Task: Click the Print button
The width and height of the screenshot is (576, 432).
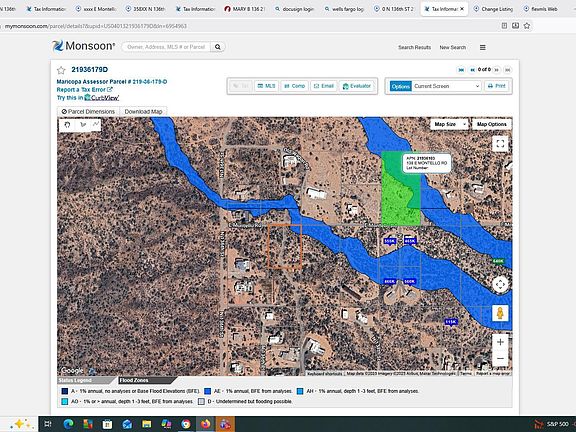Action: coord(496,86)
